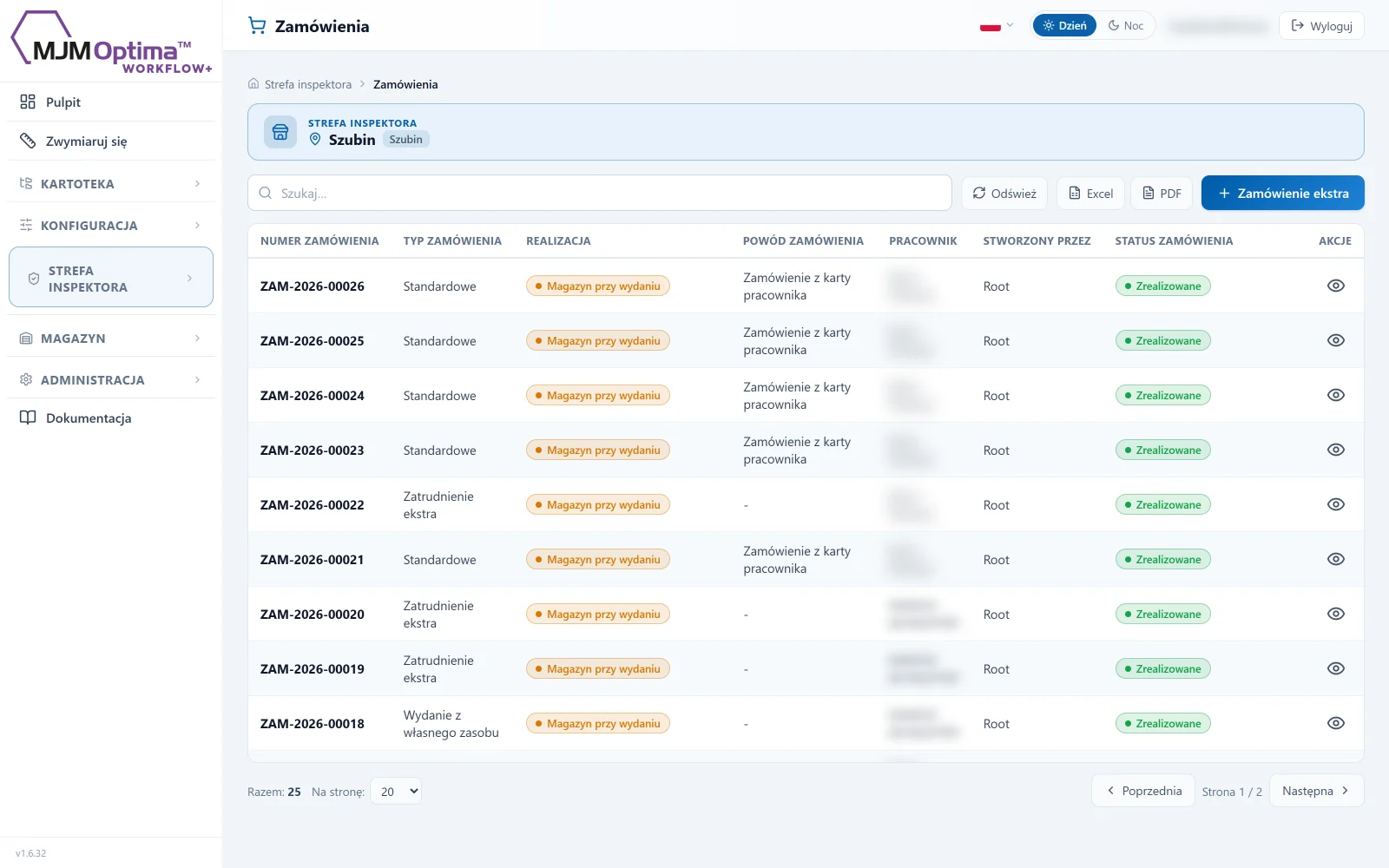Open the Pulpit dashboard icon
The height and width of the screenshot is (868, 1389).
pyautogui.click(x=28, y=102)
